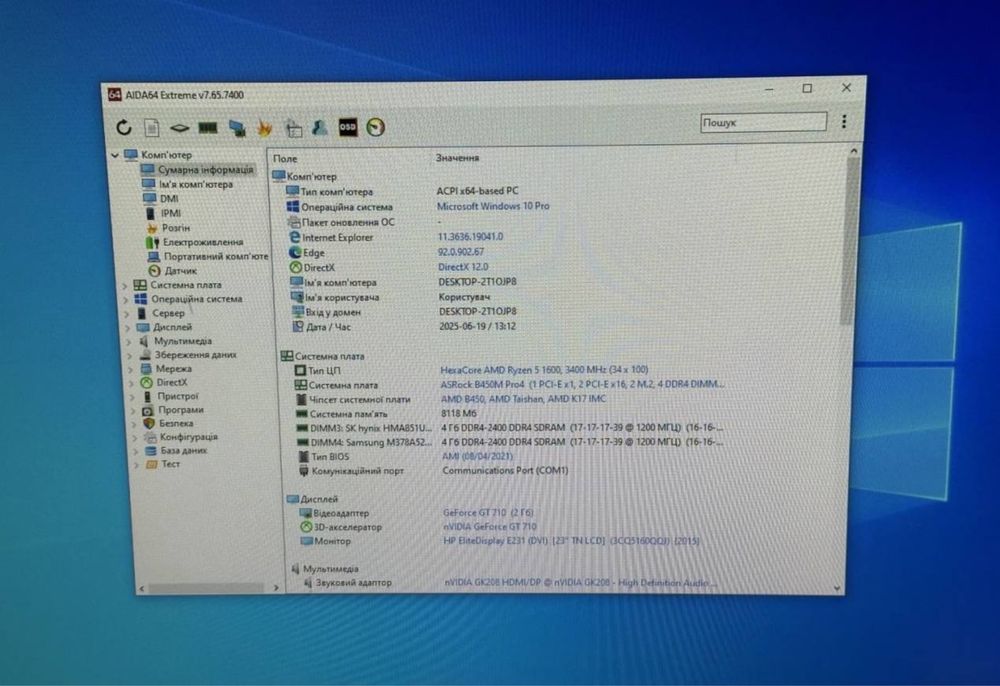Select the Датчик tree item
The height and width of the screenshot is (686, 1000).
pyautogui.click(x=181, y=271)
